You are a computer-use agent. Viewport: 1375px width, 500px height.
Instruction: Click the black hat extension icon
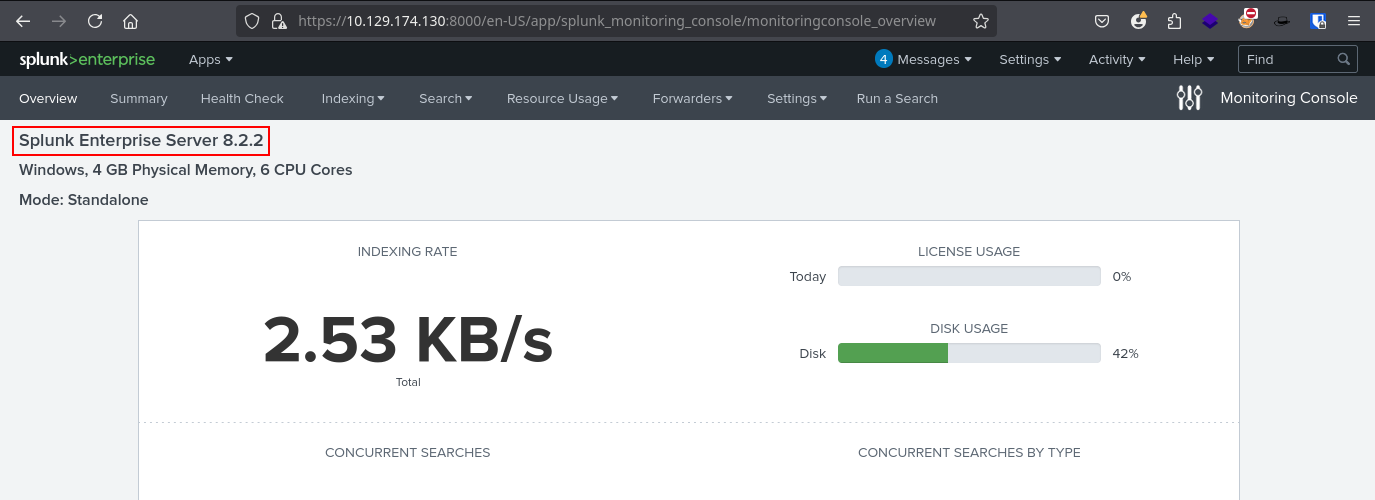pos(1282,20)
